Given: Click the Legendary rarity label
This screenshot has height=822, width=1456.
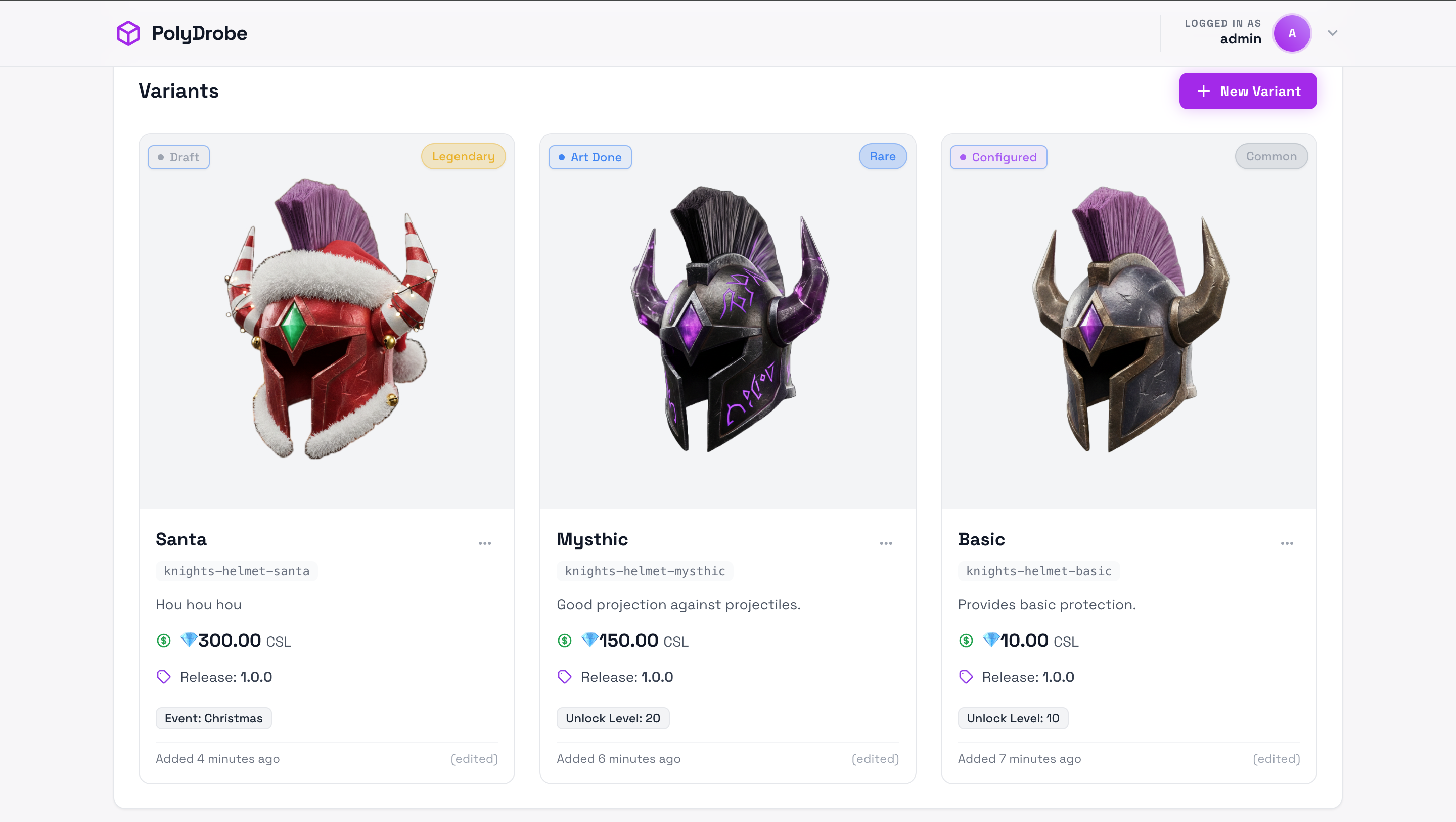Looking at the screenshot, I should point(464,156).
